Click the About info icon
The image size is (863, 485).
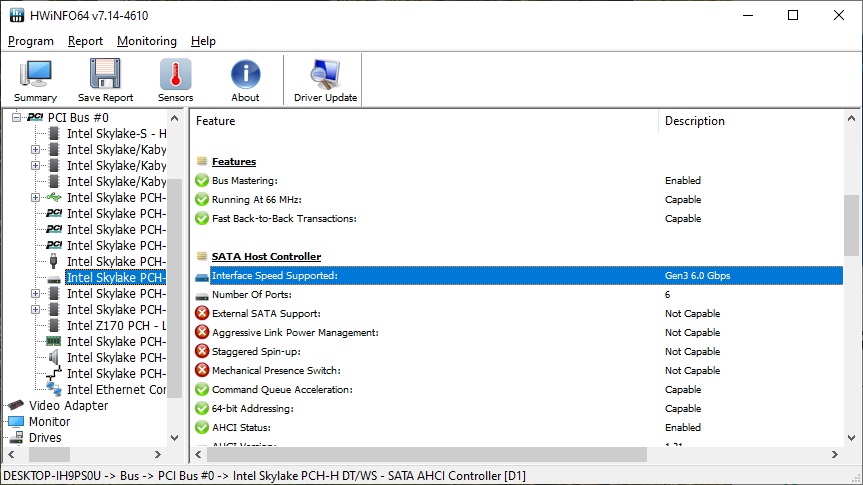coord(245,81)
